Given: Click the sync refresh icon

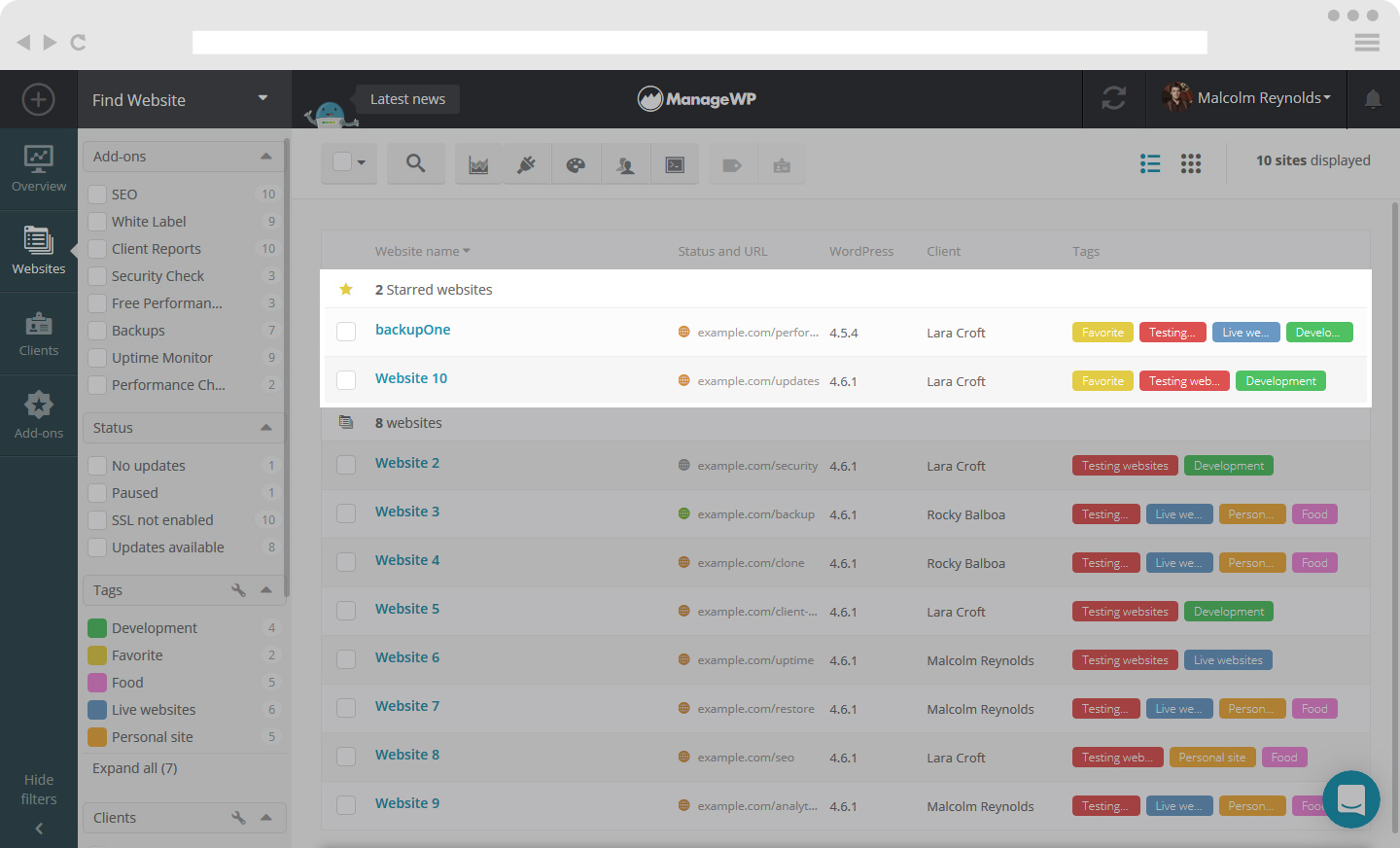Looking at the screenshot, I should click(1114, 98).
